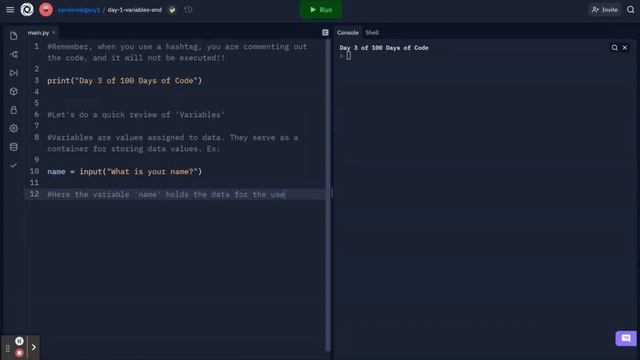640x360 pixels.
Task: Click the '#Here the variable name holds' comment
Action: tap(166, 195)
